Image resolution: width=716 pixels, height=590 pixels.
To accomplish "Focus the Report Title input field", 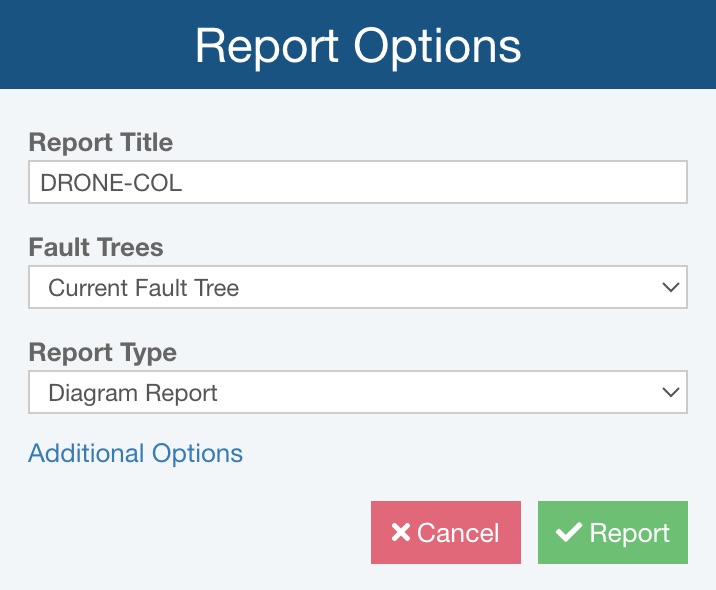I will coord(357,183).
